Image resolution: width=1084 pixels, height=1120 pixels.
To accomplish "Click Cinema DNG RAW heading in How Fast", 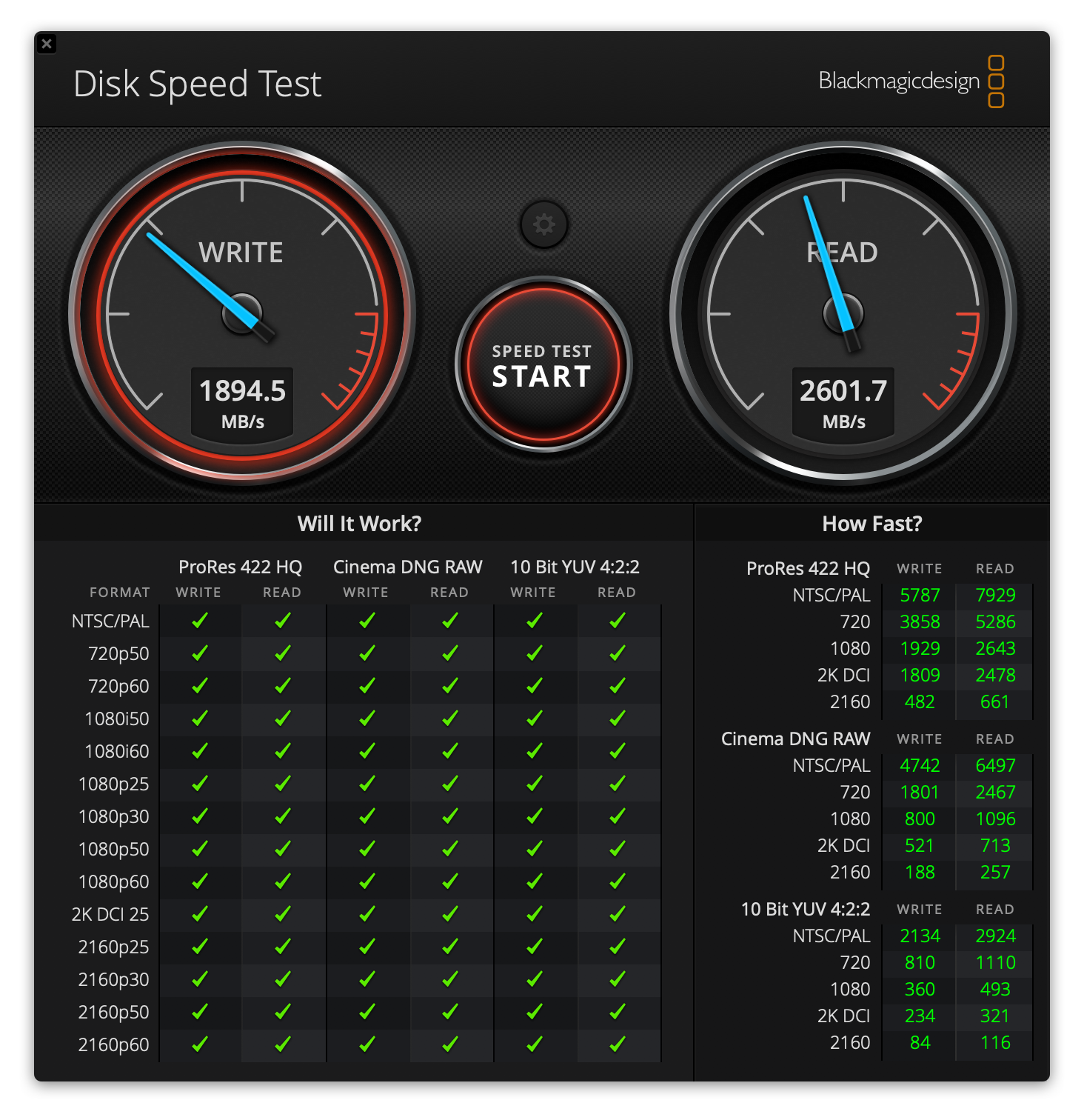I will coord(795,739).
